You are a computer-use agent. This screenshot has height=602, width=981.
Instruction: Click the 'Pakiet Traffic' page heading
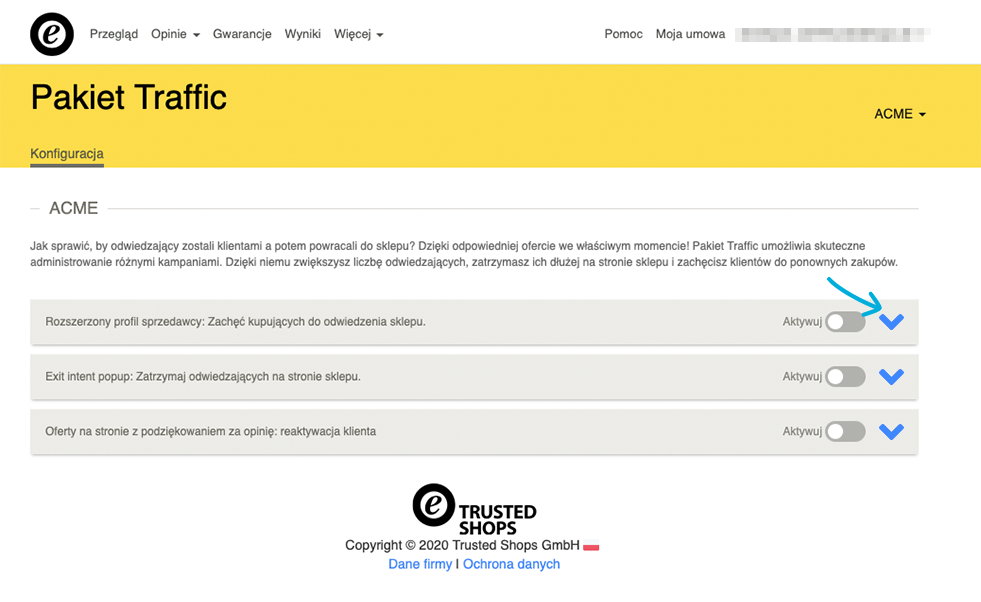coord(129,98)
